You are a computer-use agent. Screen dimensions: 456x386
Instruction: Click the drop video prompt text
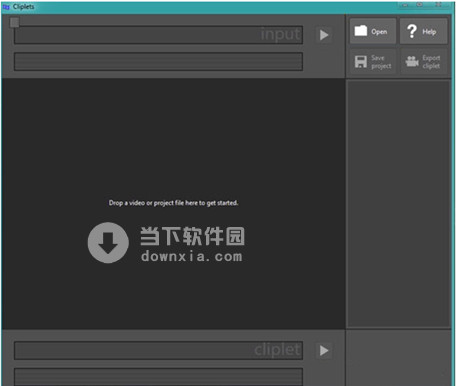click(x=173, y=203)
